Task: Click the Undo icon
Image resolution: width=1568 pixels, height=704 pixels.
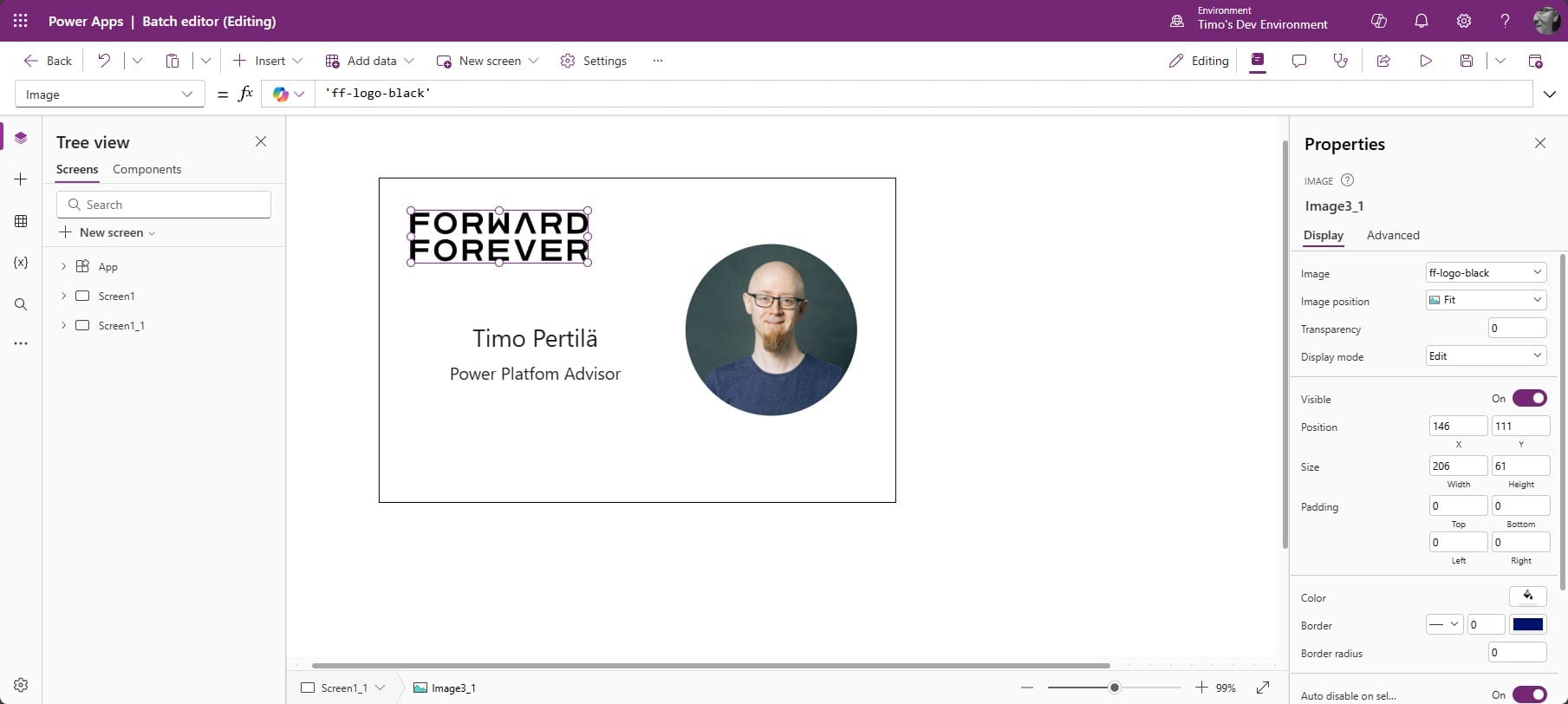Action: (x=104, y=61)
